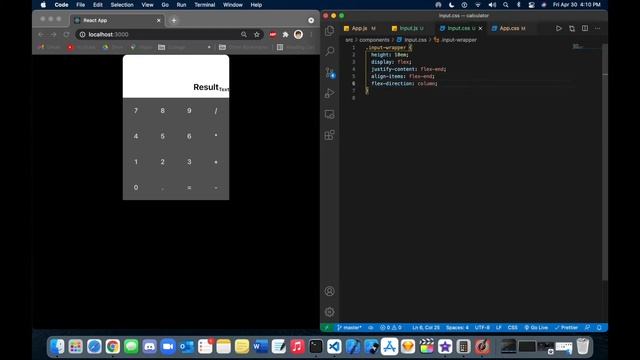Click the 5 button on the calculator

pos(162,136)
